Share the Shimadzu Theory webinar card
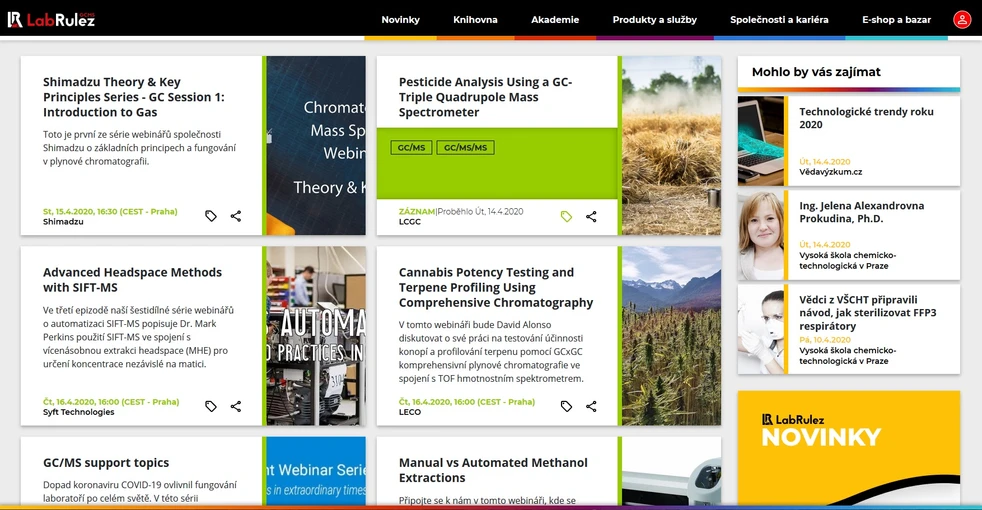 point(235,216)
